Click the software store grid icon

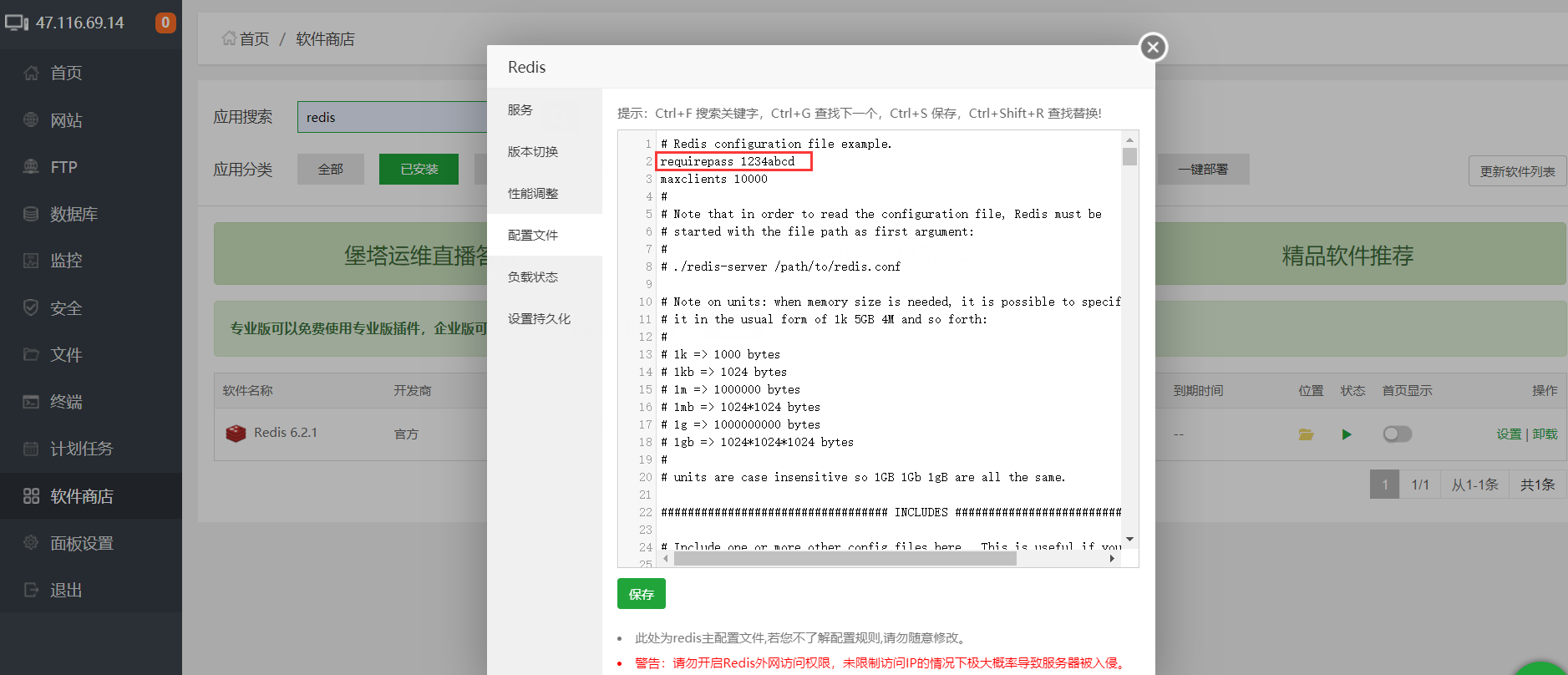pyautogui.click(x=31, y=496)
